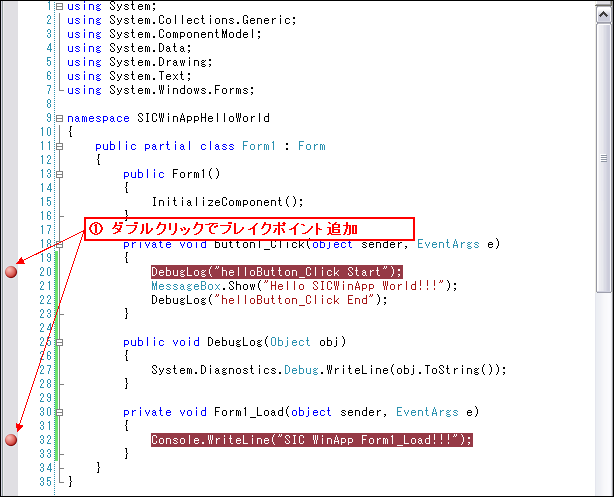Click using System.Drawing; line
Screen dimensions: 614x497
pos(140,62)
